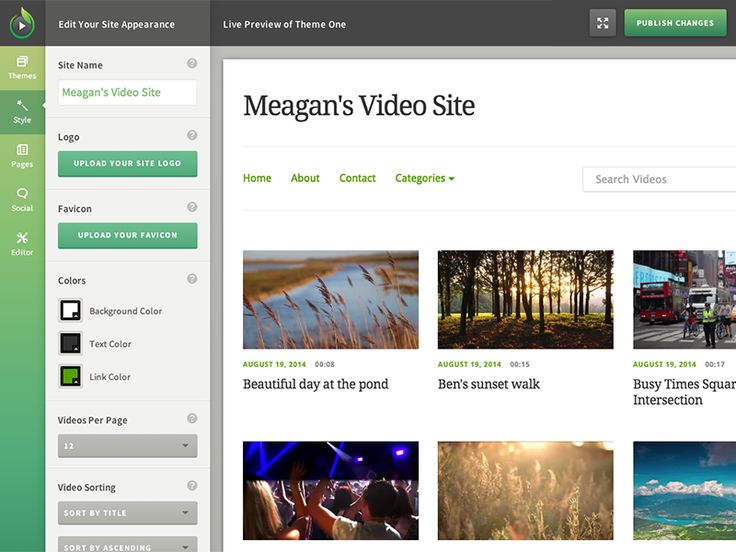Image resolution: width=736 pixels, height=552 pixels.
Task: Click duration "00:15" under sunset video
Action: (520, 364)
